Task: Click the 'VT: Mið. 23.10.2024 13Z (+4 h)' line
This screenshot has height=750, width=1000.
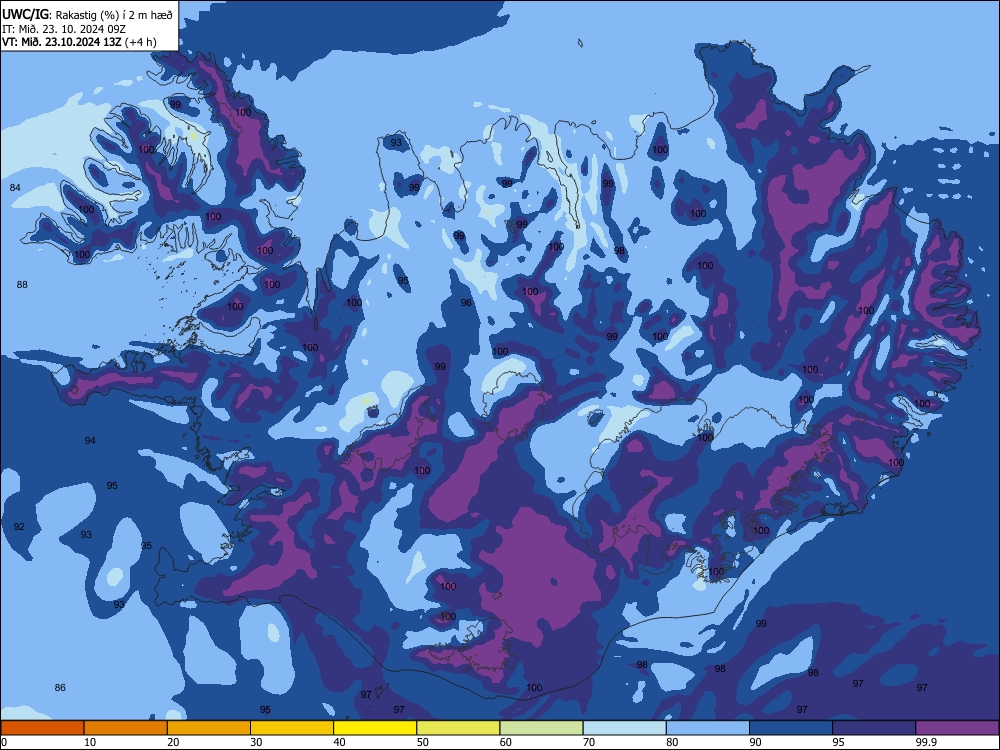Action: coord(79,42)
